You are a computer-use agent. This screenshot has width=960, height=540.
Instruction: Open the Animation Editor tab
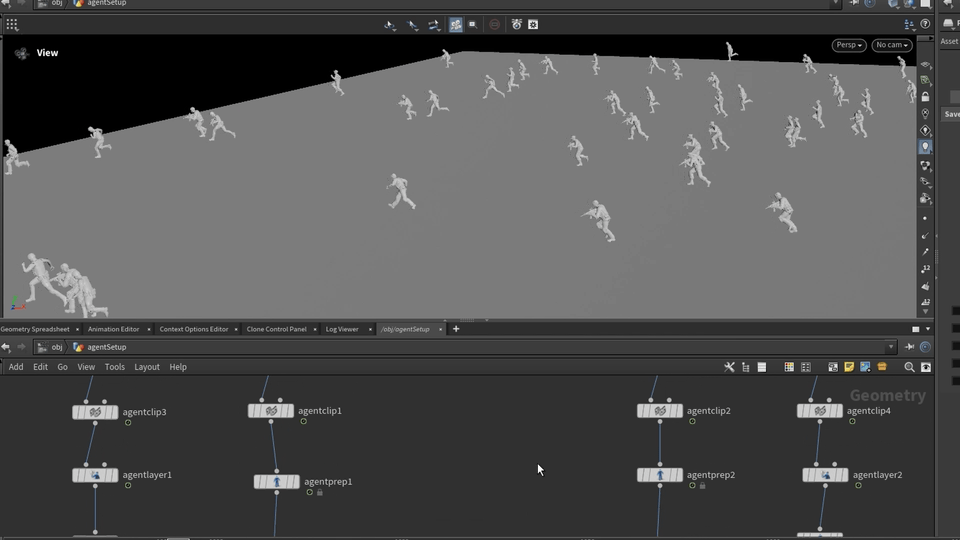pyautogui.click(x=113, y=329)
